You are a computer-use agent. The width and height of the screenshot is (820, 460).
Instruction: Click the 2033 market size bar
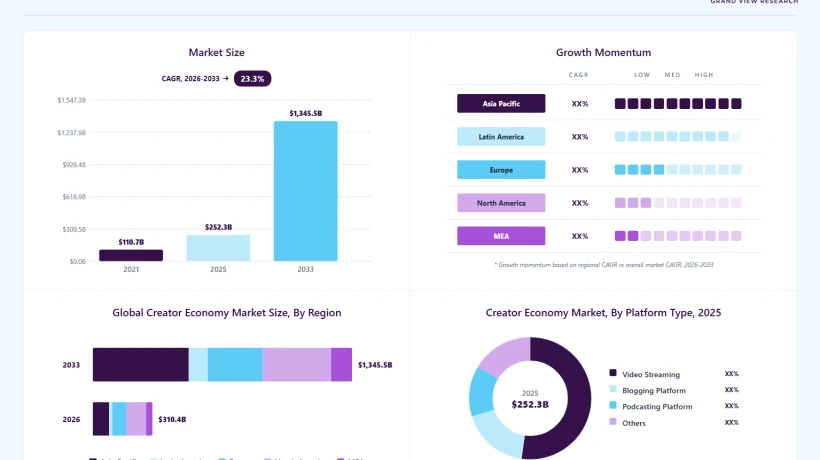click(x=305, y=191)
